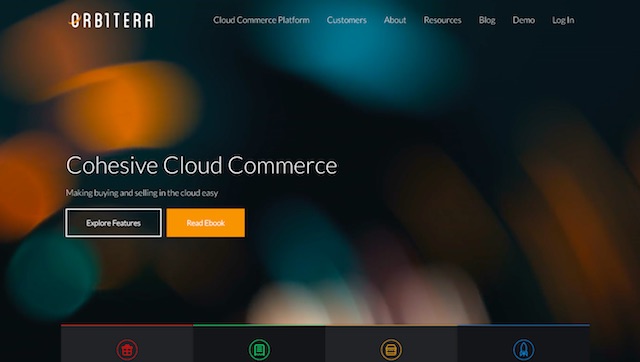Select the yellow storefront icon
This screenshot has height=362, width=640.
pyautogui.click(x=391, y=350)
